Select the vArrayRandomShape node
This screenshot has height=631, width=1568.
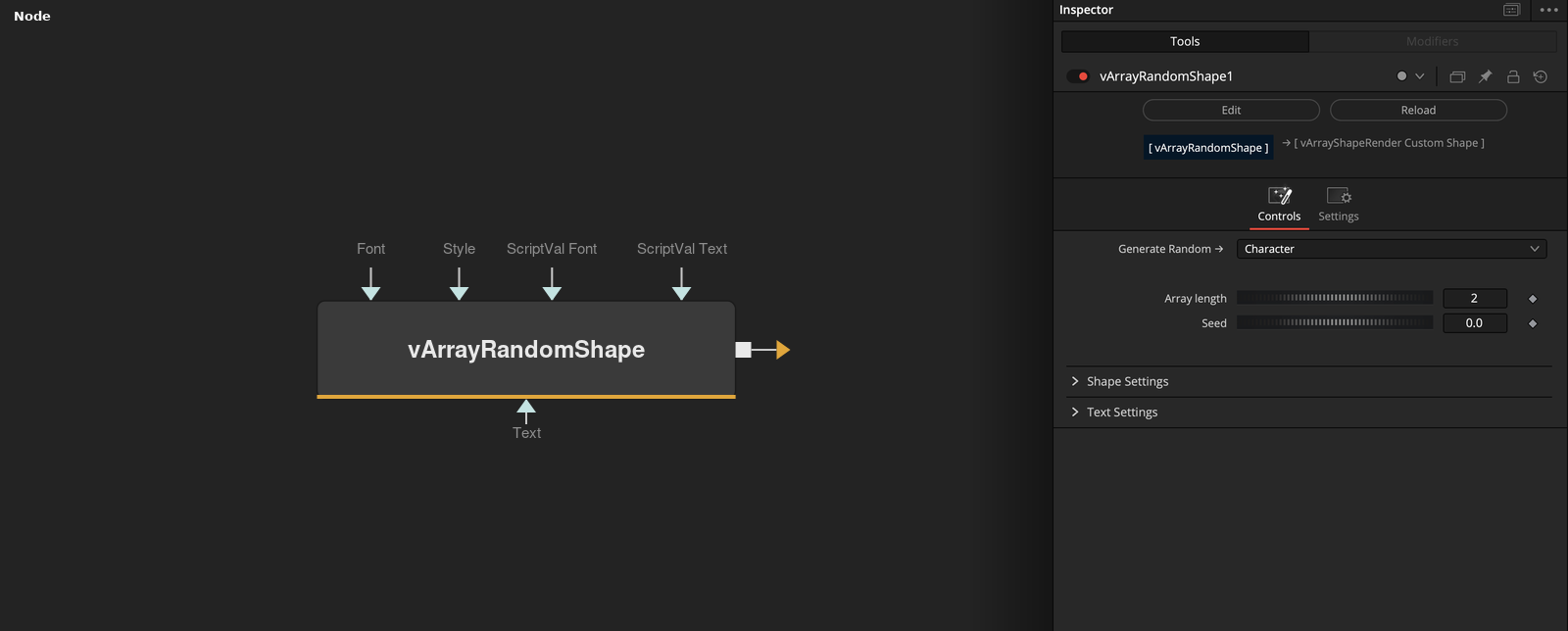click(x=526, y=349)
